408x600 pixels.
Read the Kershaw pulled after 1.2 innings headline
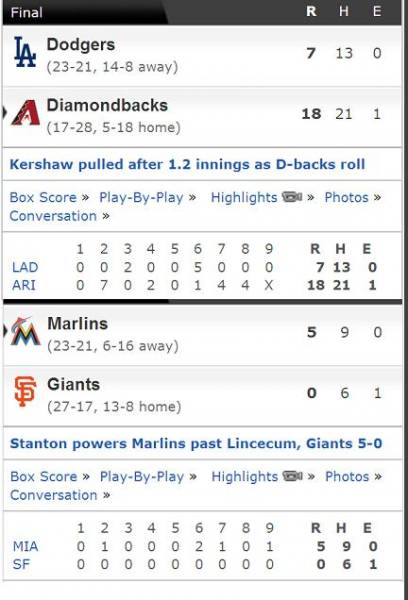(187, 164)
